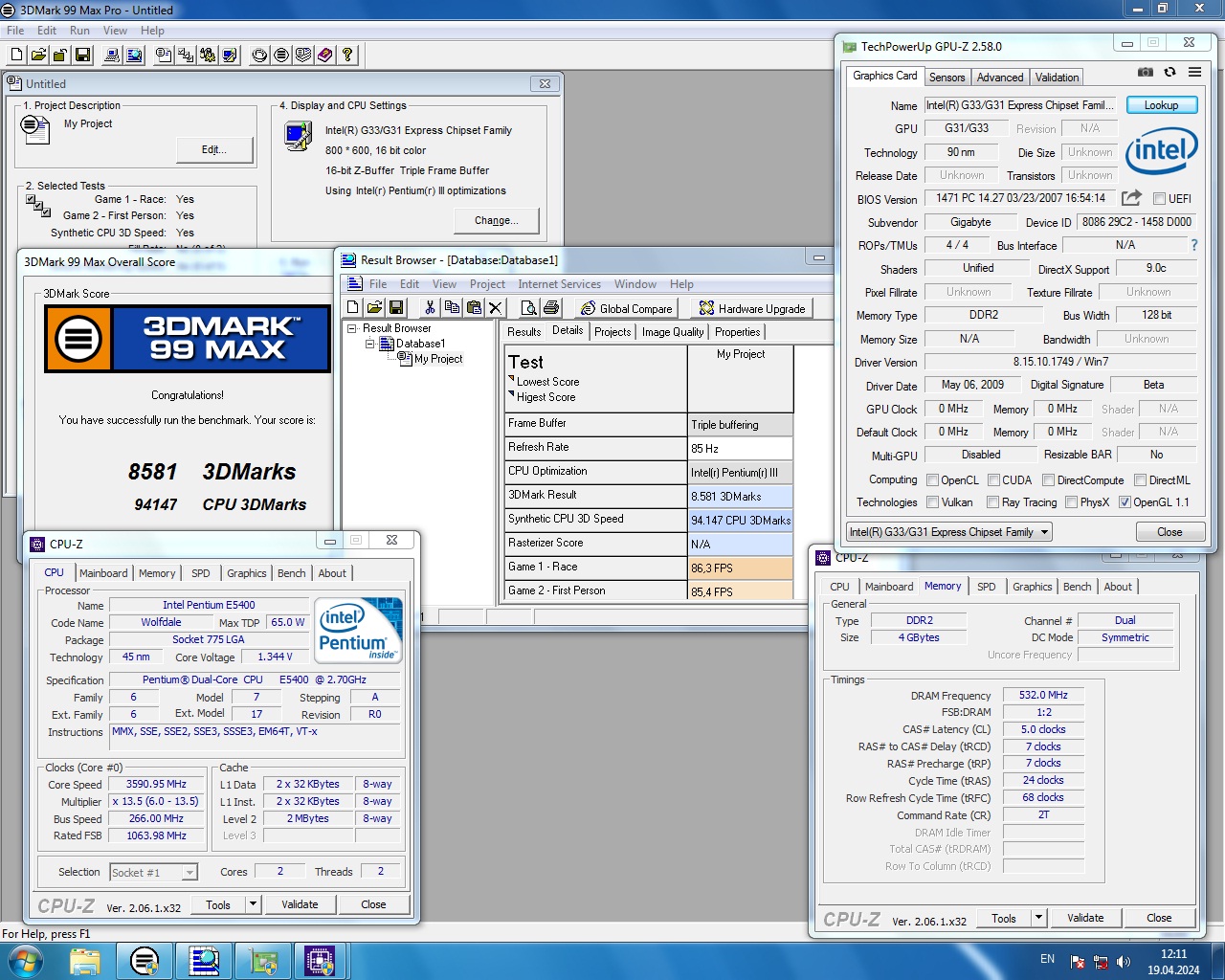Toggle Vulkan checkbox in GPU-Z
The image size is (1225, 980).
[932, 502]
